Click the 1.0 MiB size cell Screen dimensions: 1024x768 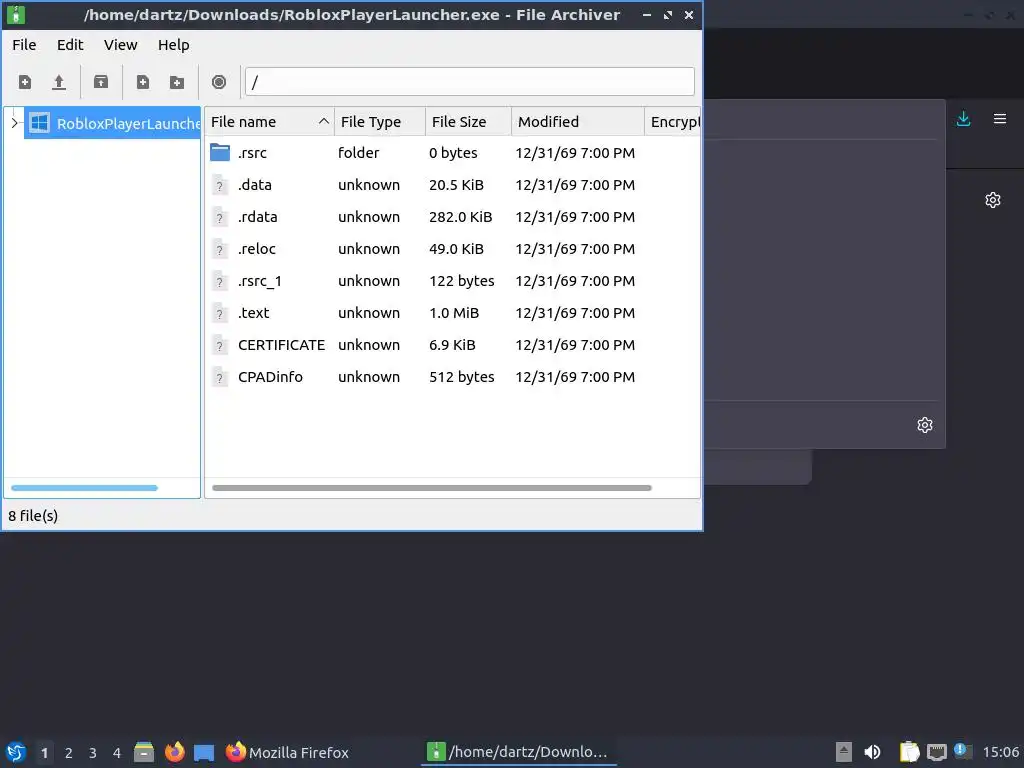tap(454, 313)
